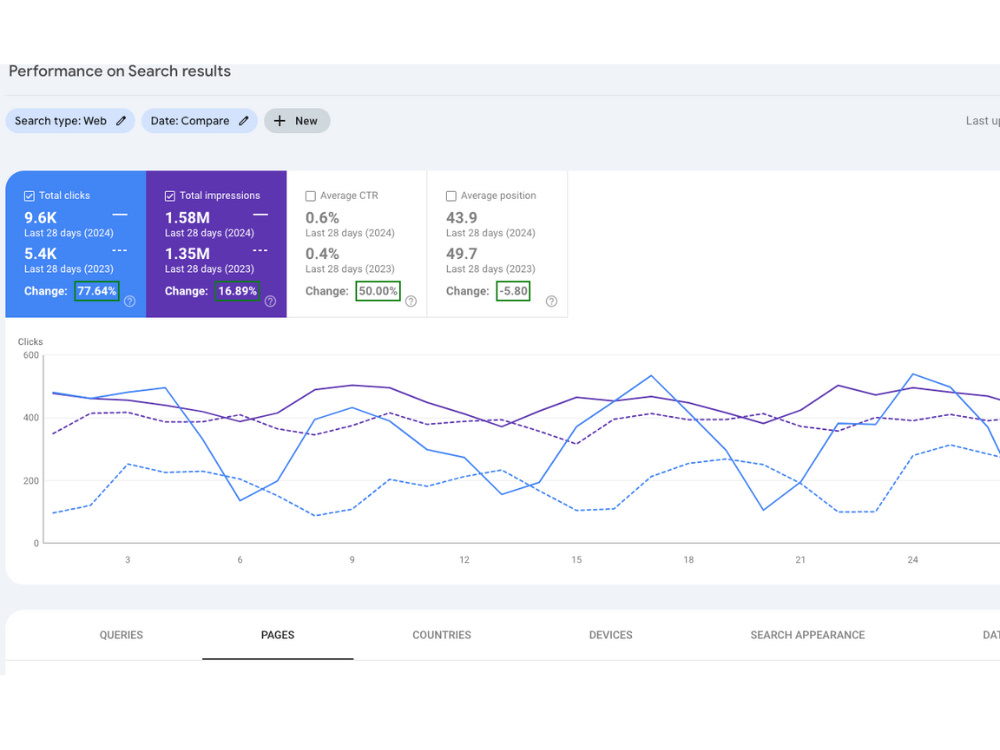Switch to the QUERIES tab
Screen dimensions: 1000x750
coord(121,635)
